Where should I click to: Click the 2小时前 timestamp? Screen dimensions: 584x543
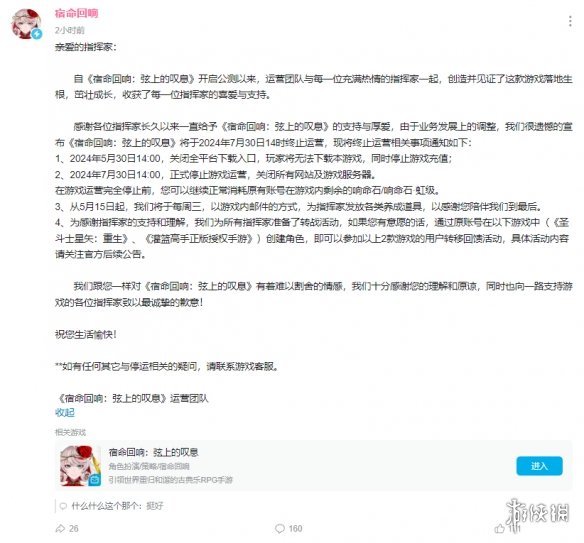point(70,30)
